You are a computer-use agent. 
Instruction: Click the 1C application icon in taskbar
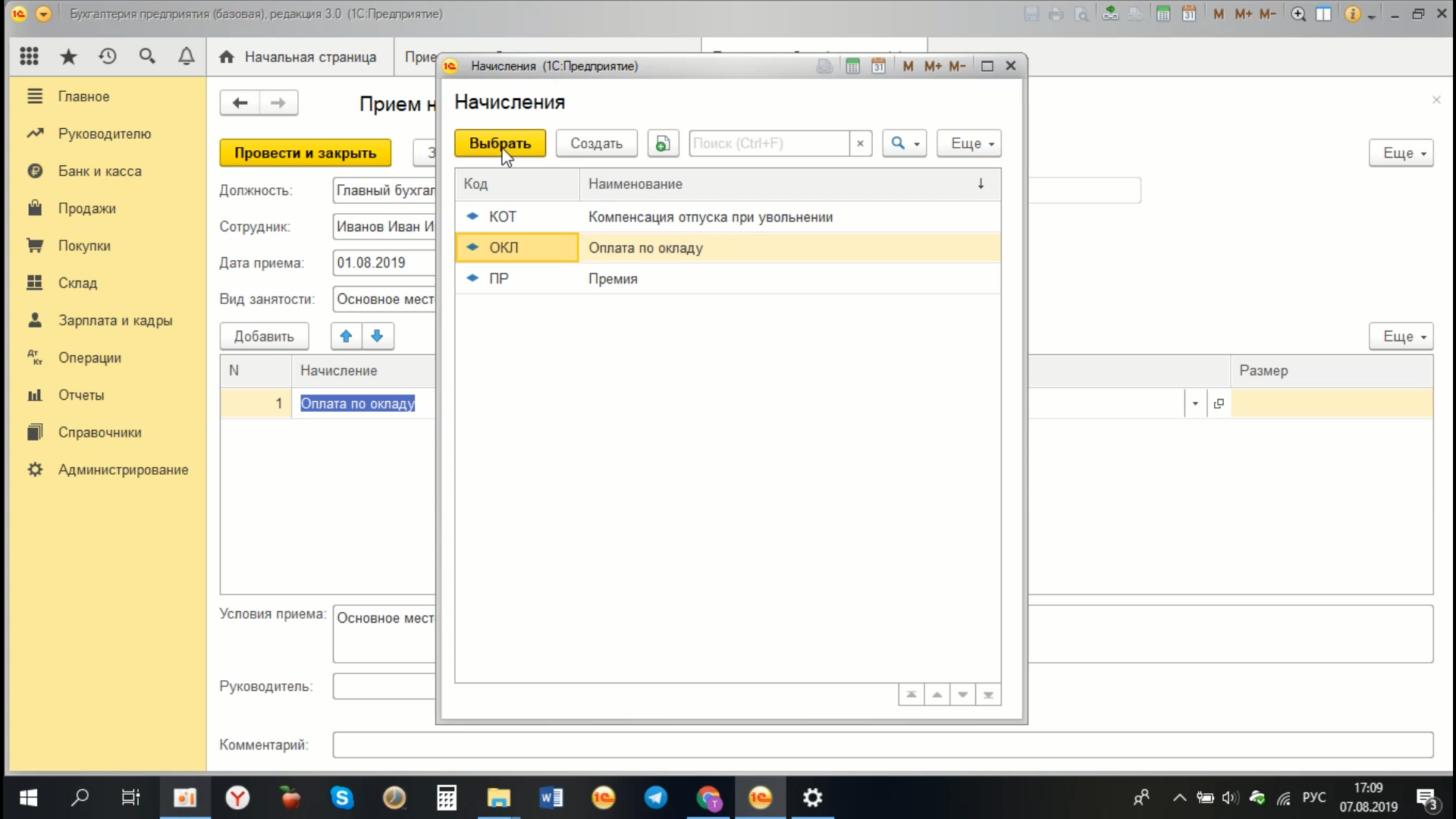[x=759, y=797]
